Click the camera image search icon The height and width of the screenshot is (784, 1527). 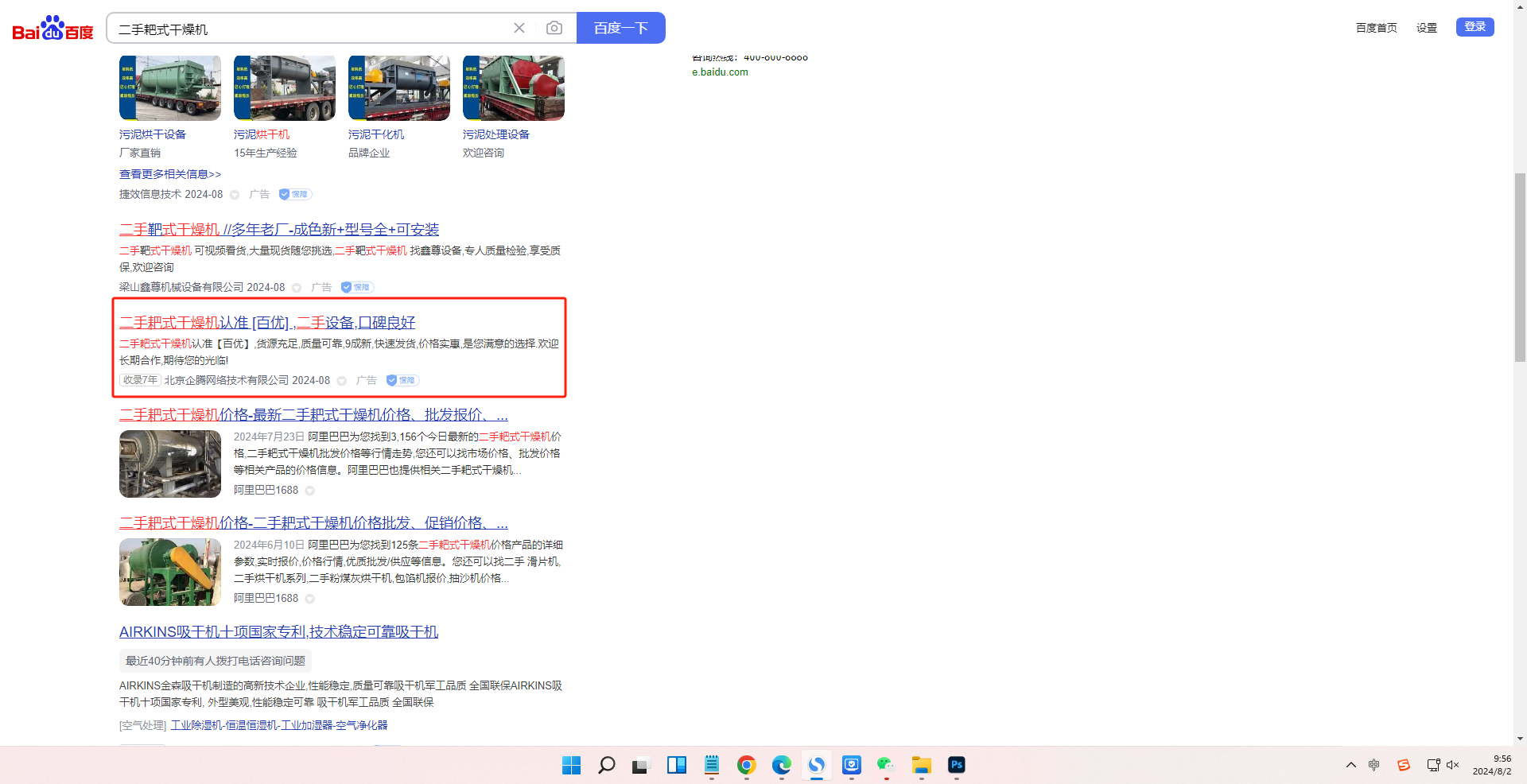(554, 29)
